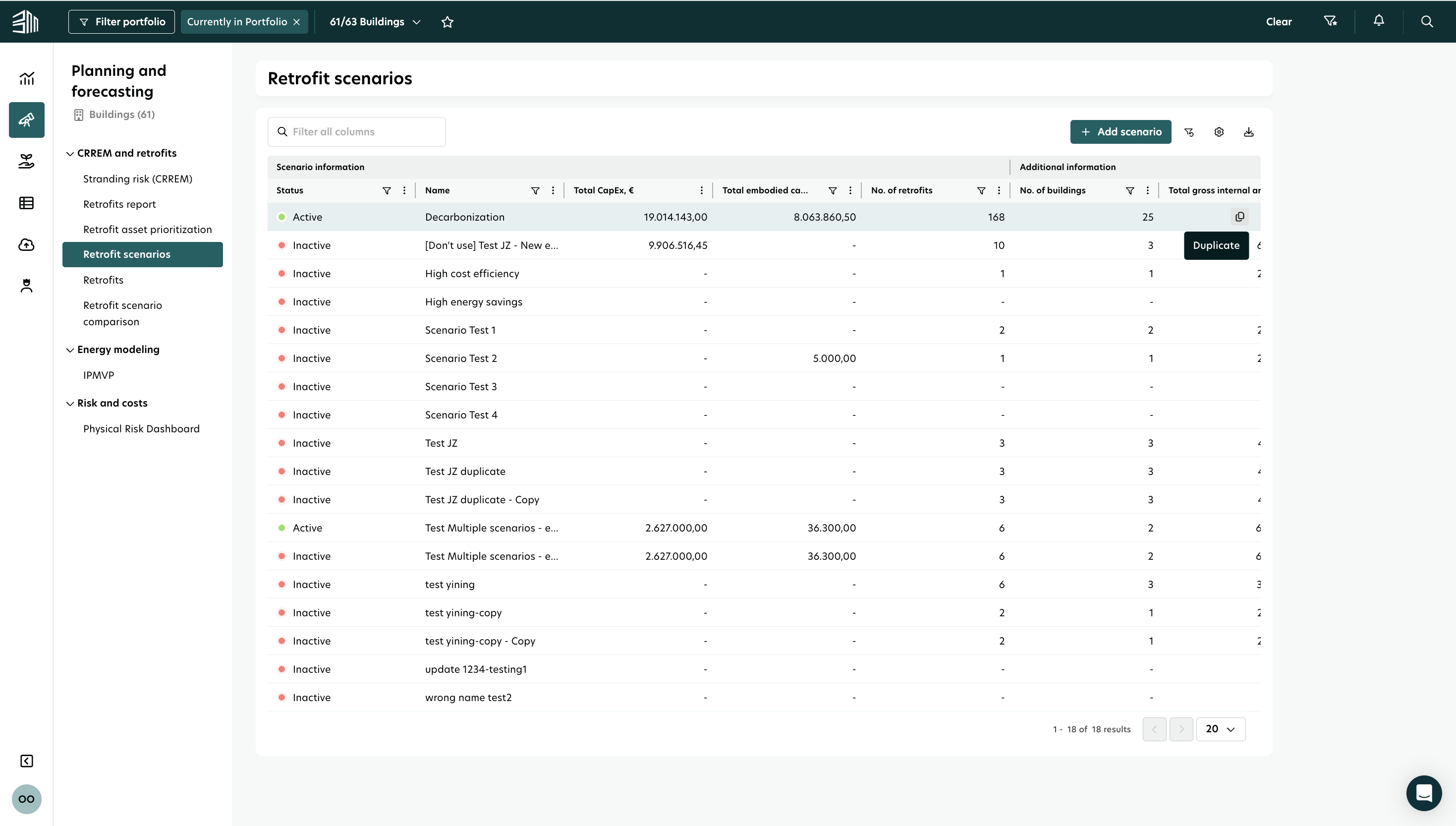
Task: Open table settings gear icon
Action: [x=1219, y=131]
